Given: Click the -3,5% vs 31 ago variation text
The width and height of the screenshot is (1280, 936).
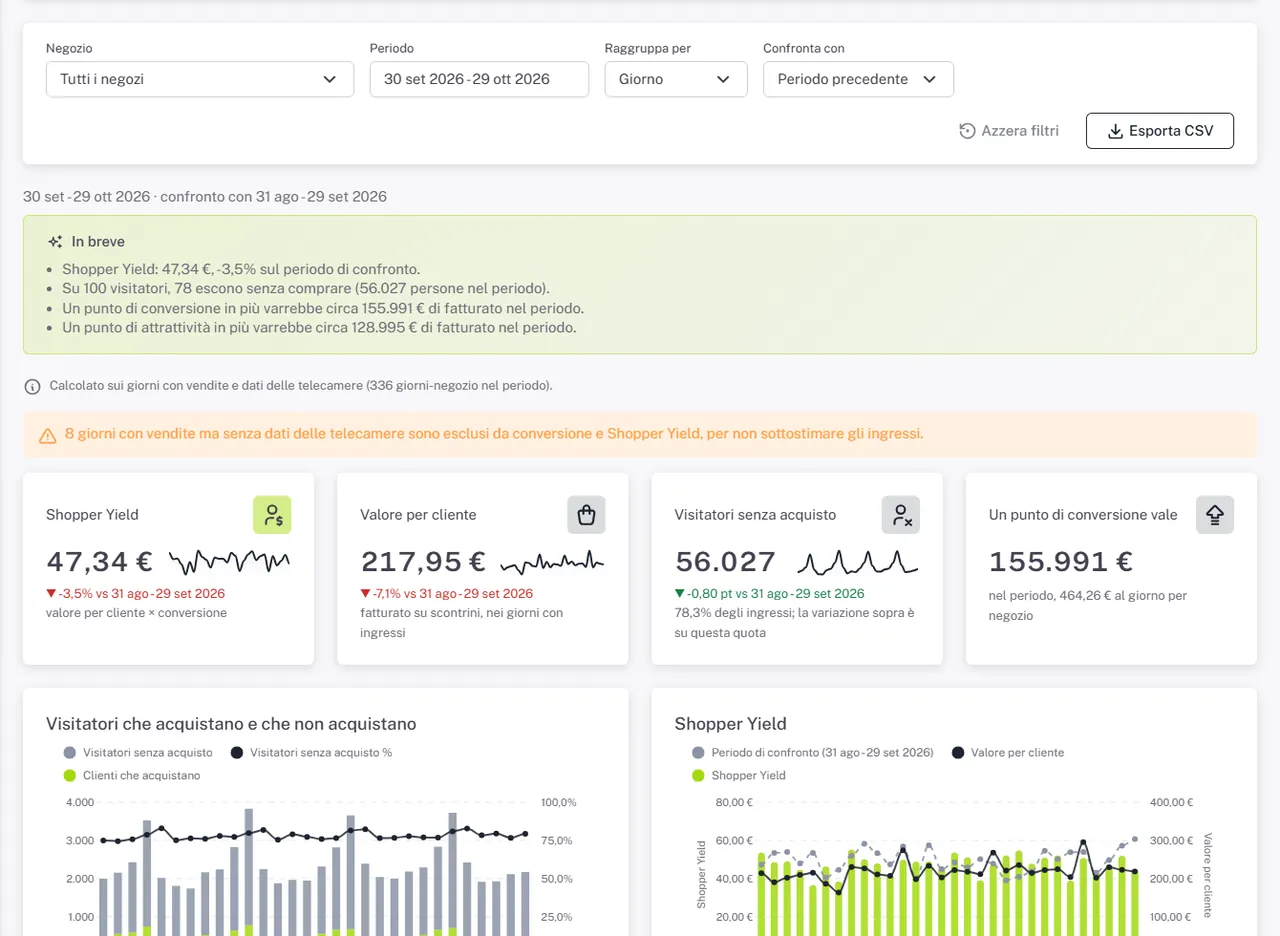Looking at the screenshot, I should coord(136,593).
